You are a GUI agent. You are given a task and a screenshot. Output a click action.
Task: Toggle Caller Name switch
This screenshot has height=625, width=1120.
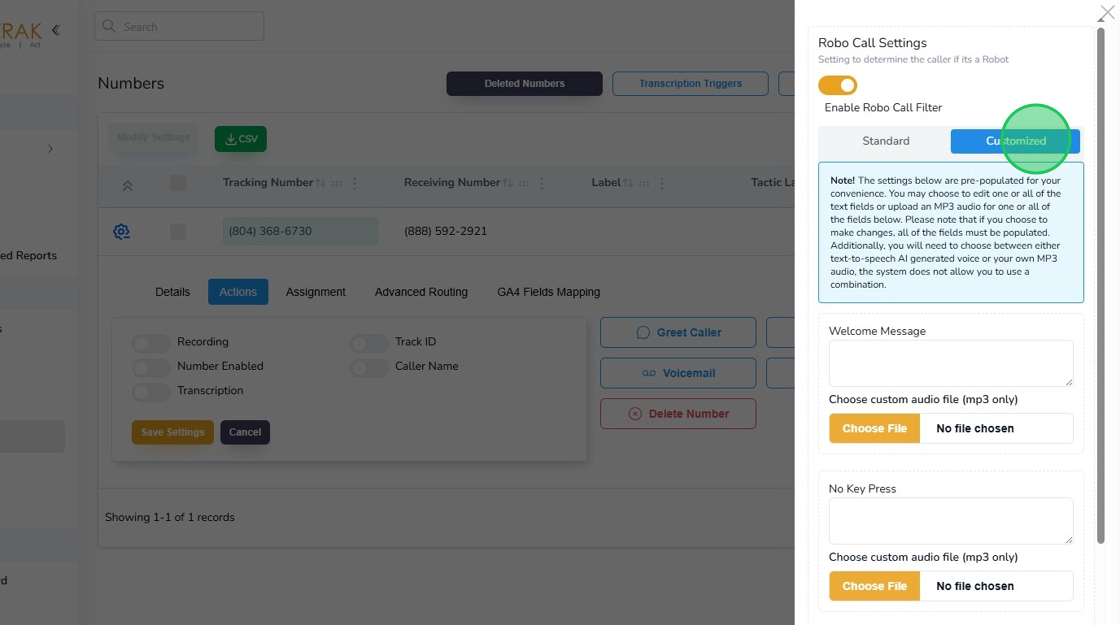tap(369, 367)
